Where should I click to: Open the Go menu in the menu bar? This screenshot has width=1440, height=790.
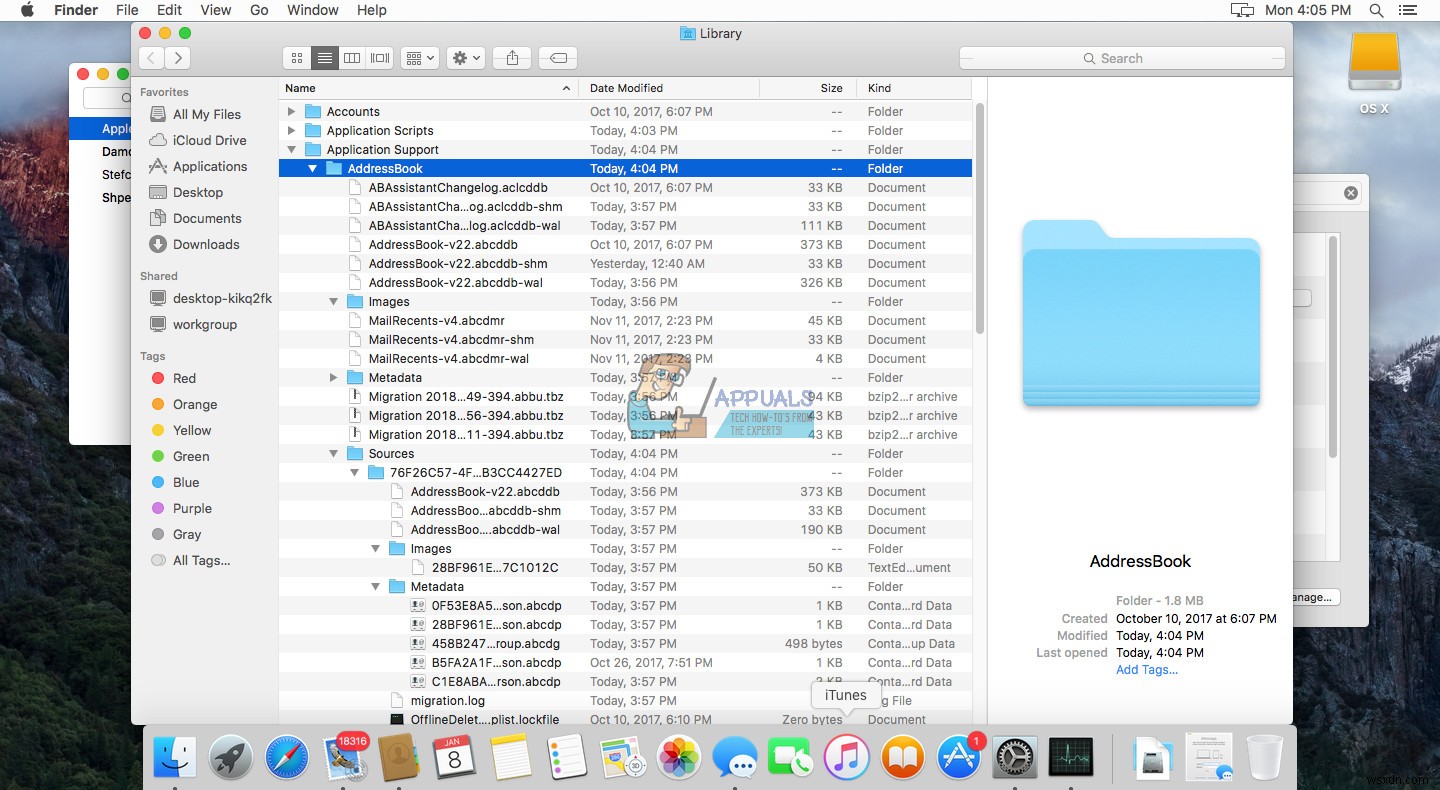pyautogui.click(x=259, y=10)
